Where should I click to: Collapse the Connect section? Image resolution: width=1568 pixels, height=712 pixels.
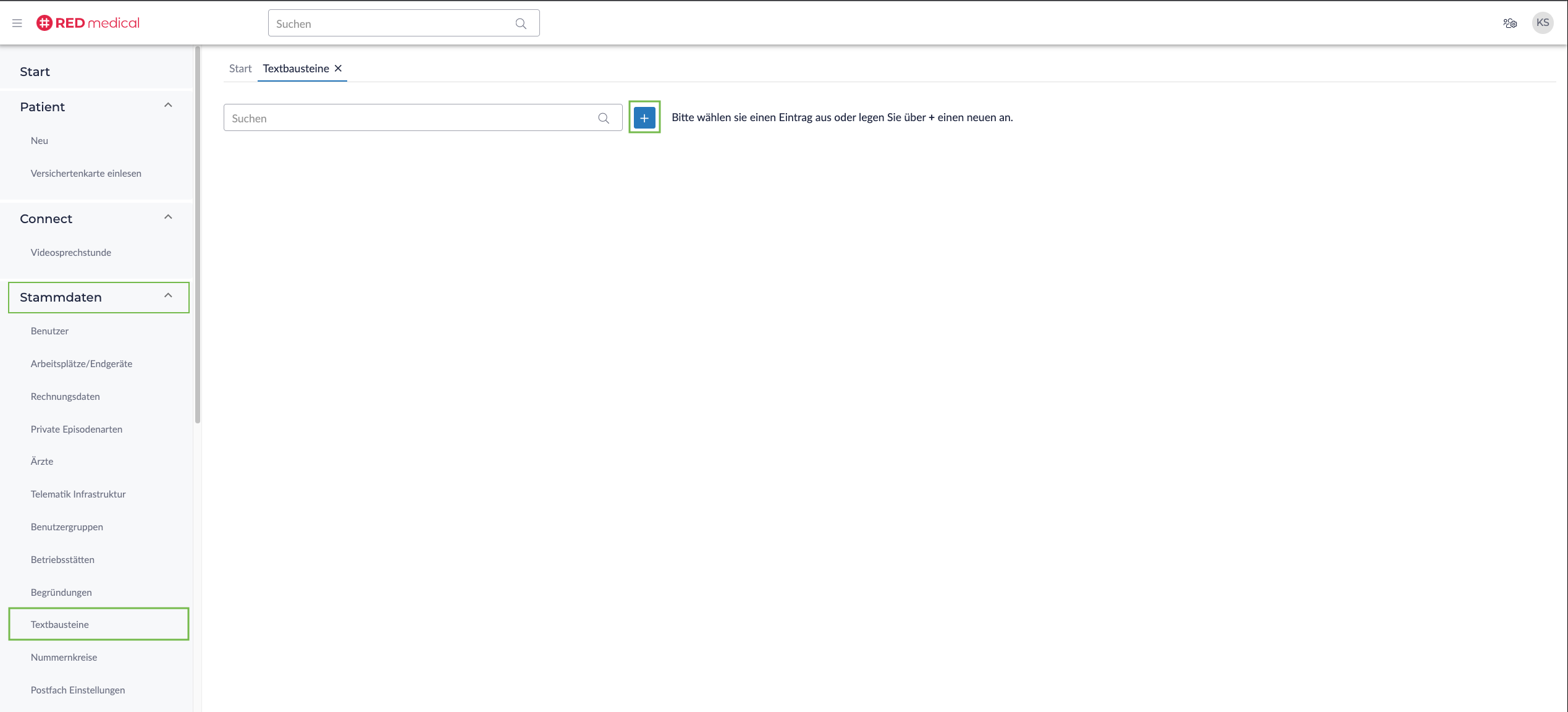pyautogui.click(x=168, y=218)
